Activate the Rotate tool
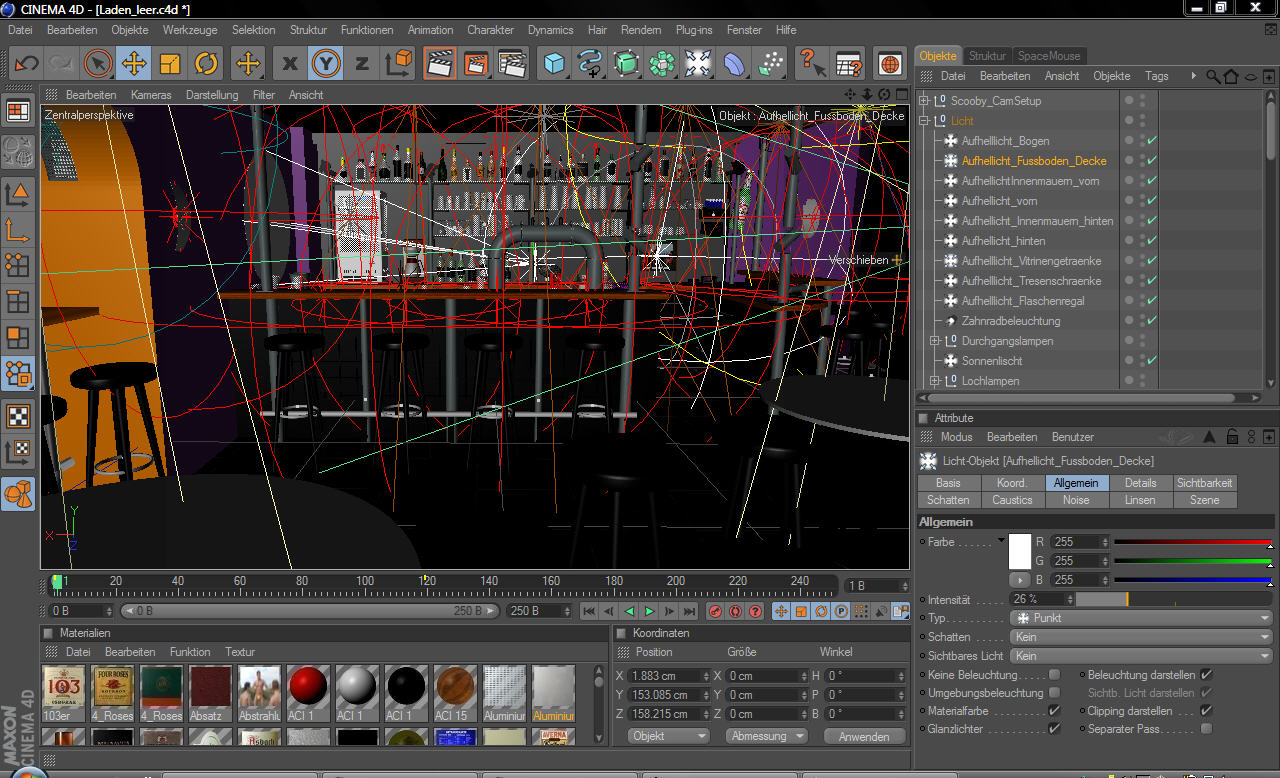Viewport: 1280px width, 778px height. coord(206,64)
